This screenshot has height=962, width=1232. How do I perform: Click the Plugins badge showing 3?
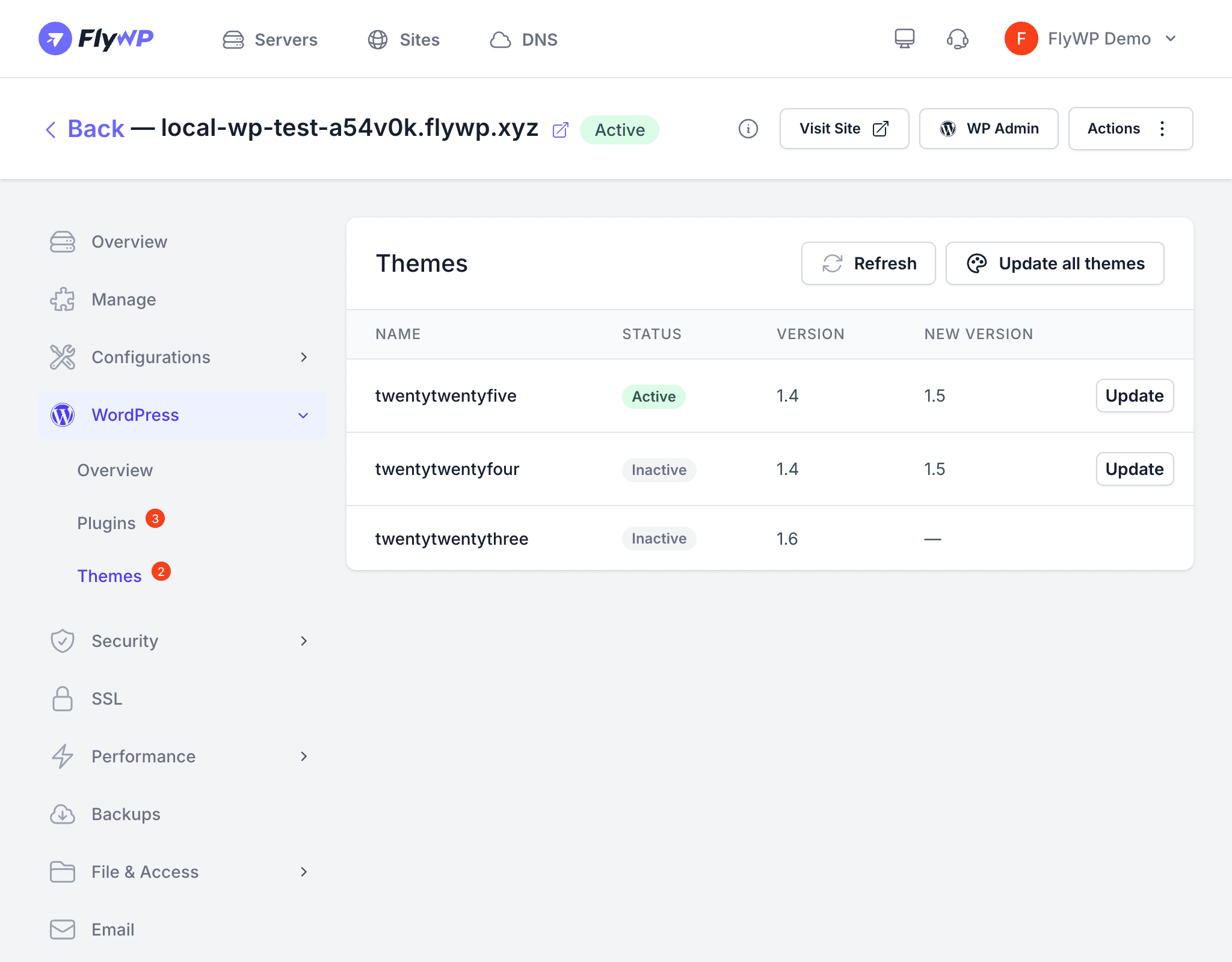click(155, 519)
